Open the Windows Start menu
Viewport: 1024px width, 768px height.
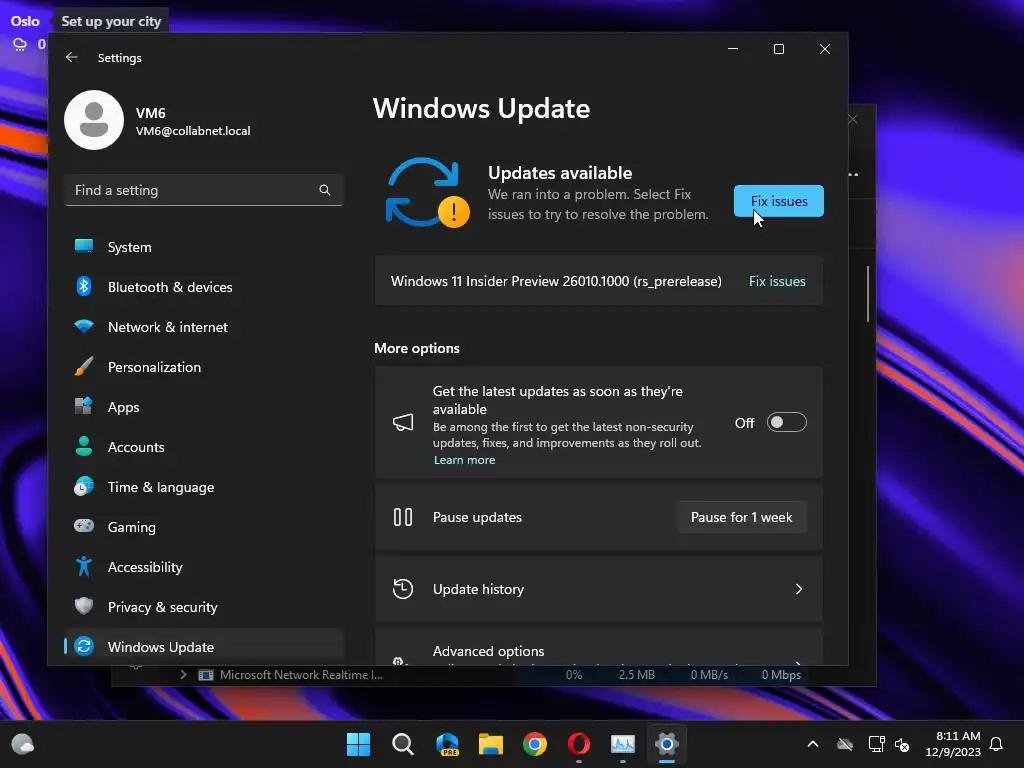point(358,744)
